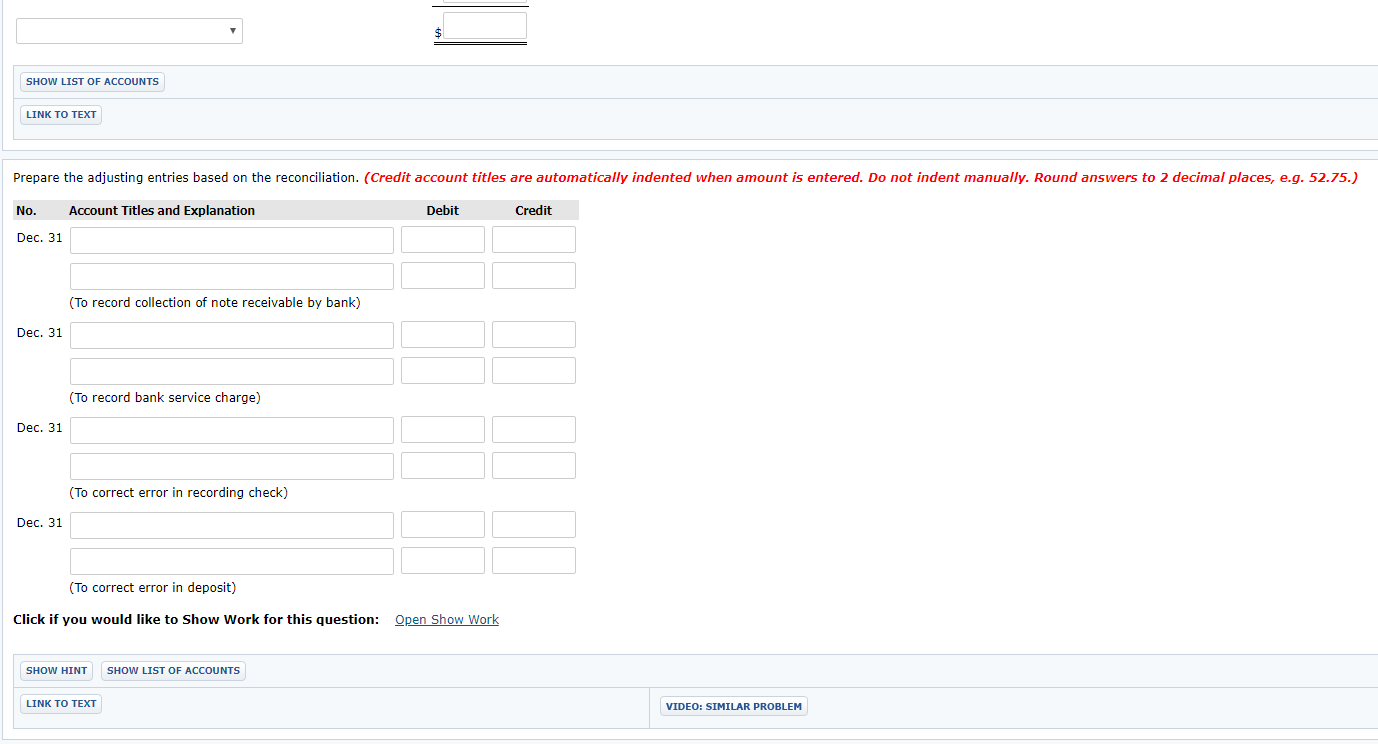This screenshot has width=1378, height=744.
Task: Open the account dropdown at the top left
Action: [129, 31]
